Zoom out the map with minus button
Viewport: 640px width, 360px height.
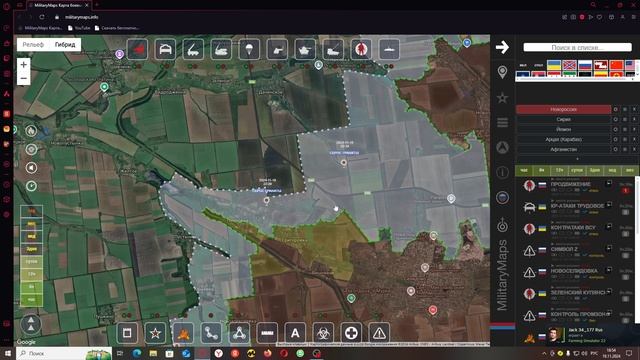point(23,78)
